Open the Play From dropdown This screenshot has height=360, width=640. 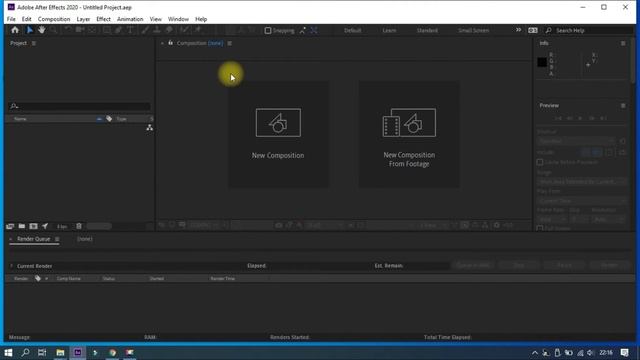pyautogui.click(x=582, y=201)
